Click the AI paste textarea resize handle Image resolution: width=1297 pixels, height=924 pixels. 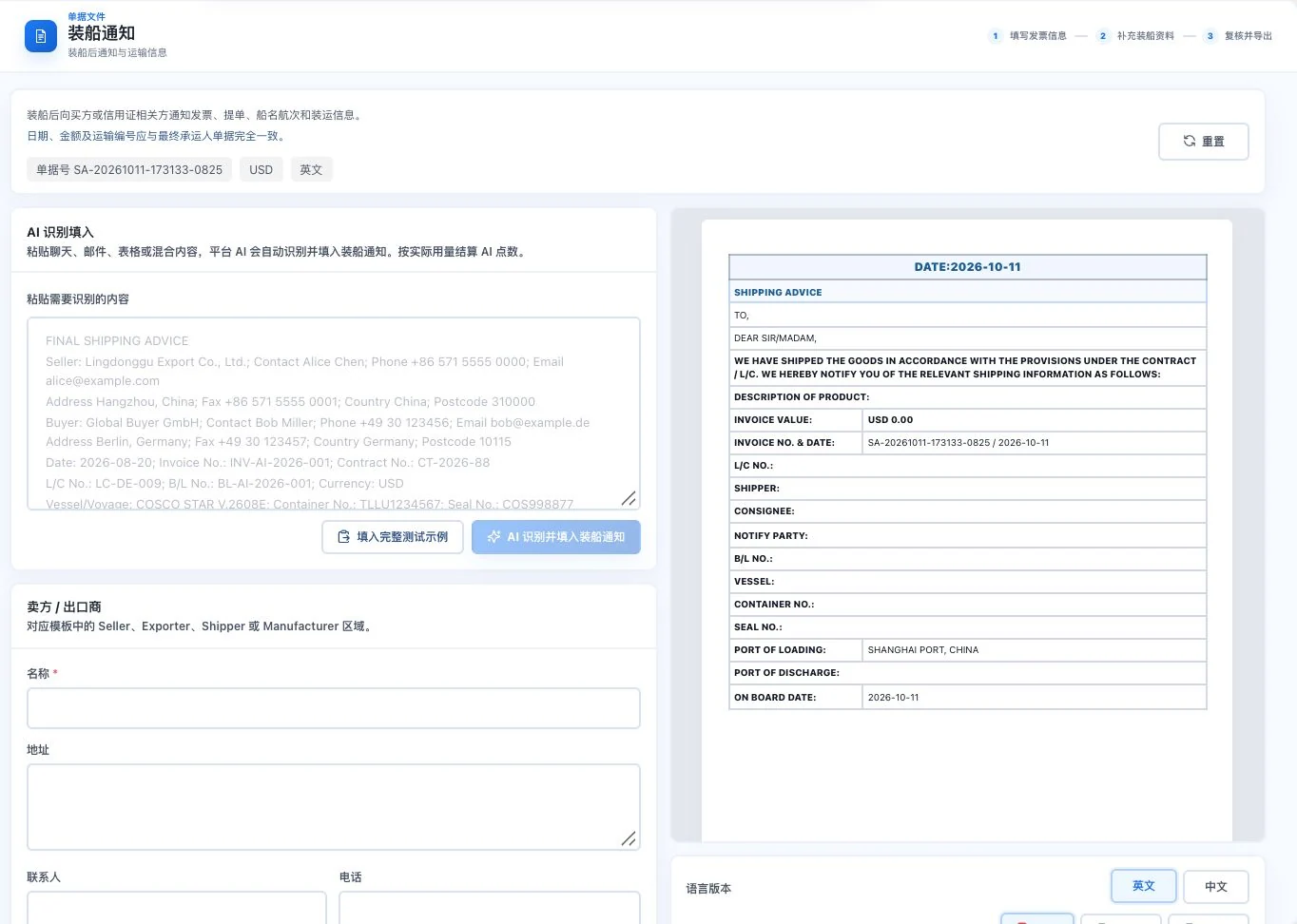[x=629, y=498]
